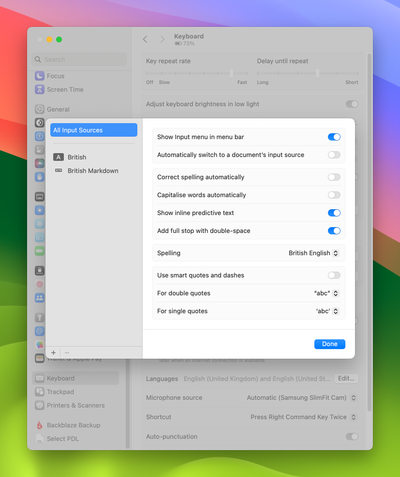400x477 pixels.
Task: Open the Select PDL pane
Action: tap(57, 439)
